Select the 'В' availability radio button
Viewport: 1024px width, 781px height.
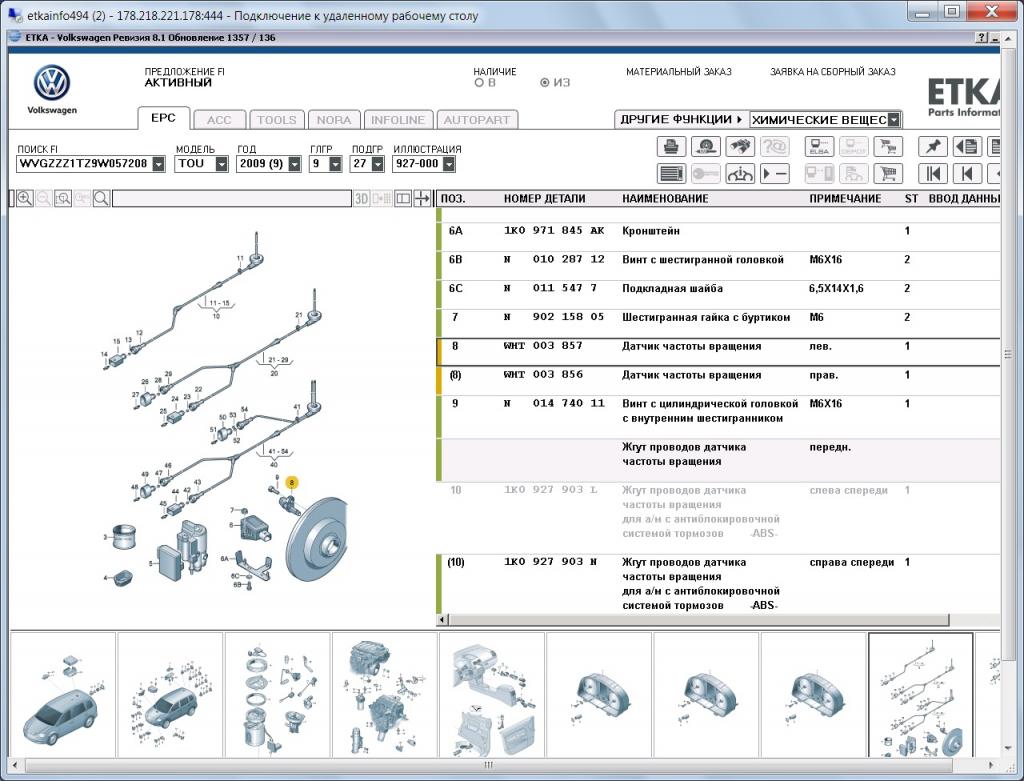pyautogui.click(x=479, y=83)
